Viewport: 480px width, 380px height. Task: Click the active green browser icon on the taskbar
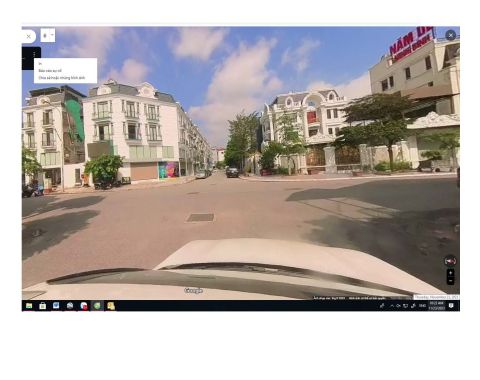pos(97,306)
